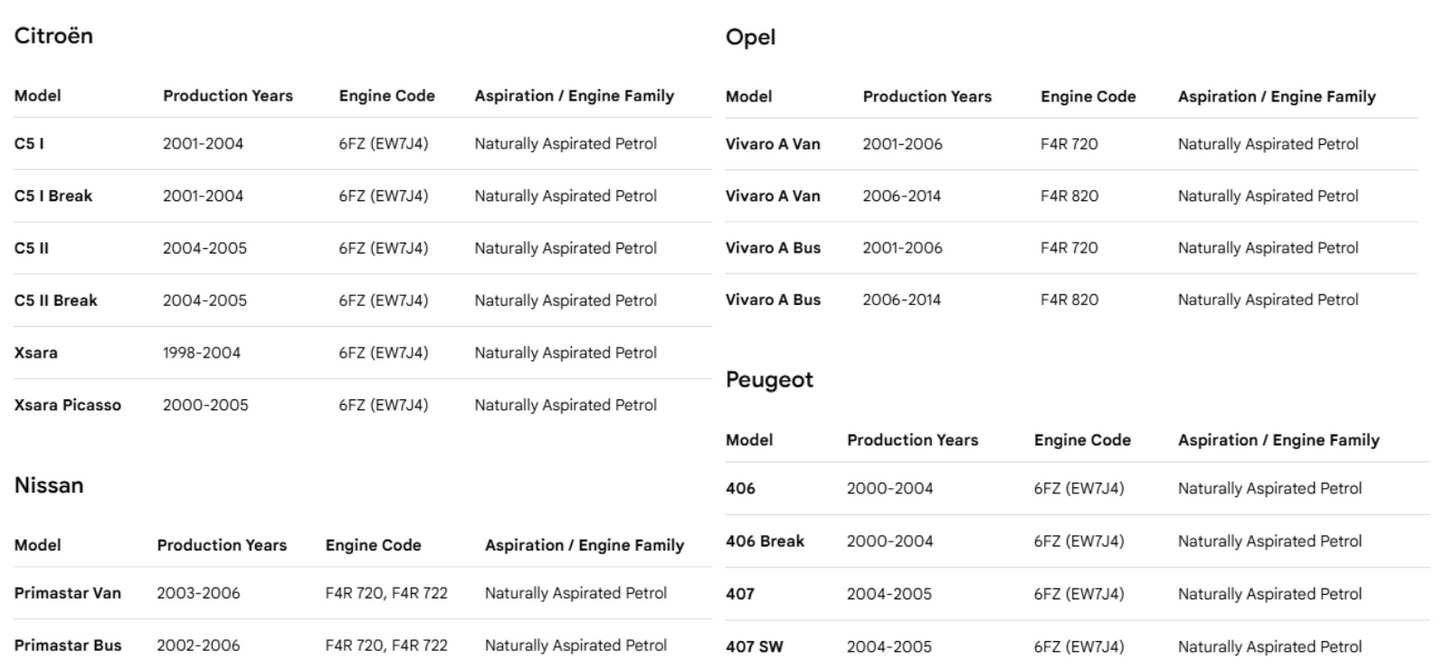Click C5 II Break model name
Image resolution: width=1445 pixels, height=670 pixels.
click(x=56, y=300)
